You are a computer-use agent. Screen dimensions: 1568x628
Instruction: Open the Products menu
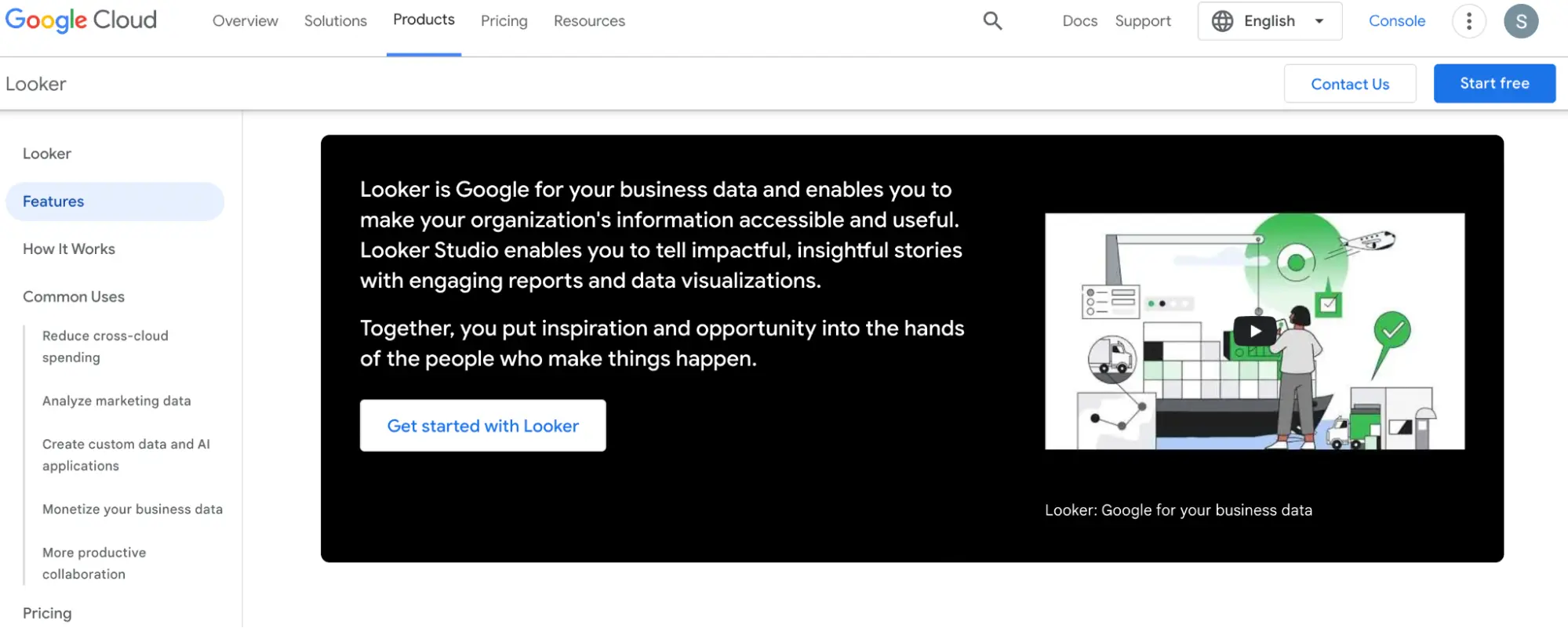(x=424, y=20)
